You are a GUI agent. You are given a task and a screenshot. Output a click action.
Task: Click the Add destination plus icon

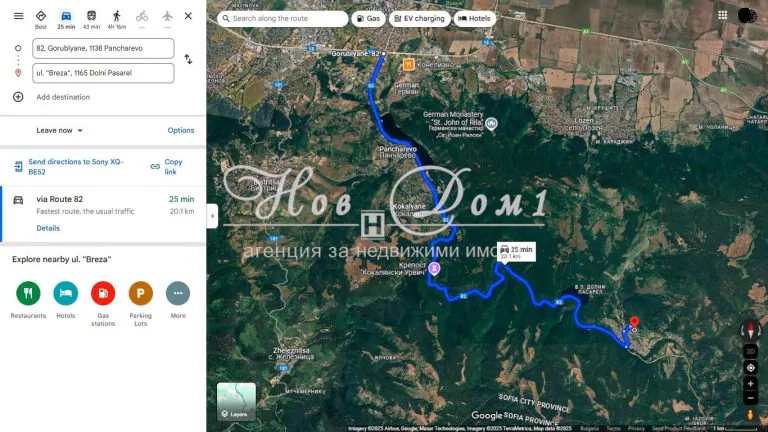point(18,97)
